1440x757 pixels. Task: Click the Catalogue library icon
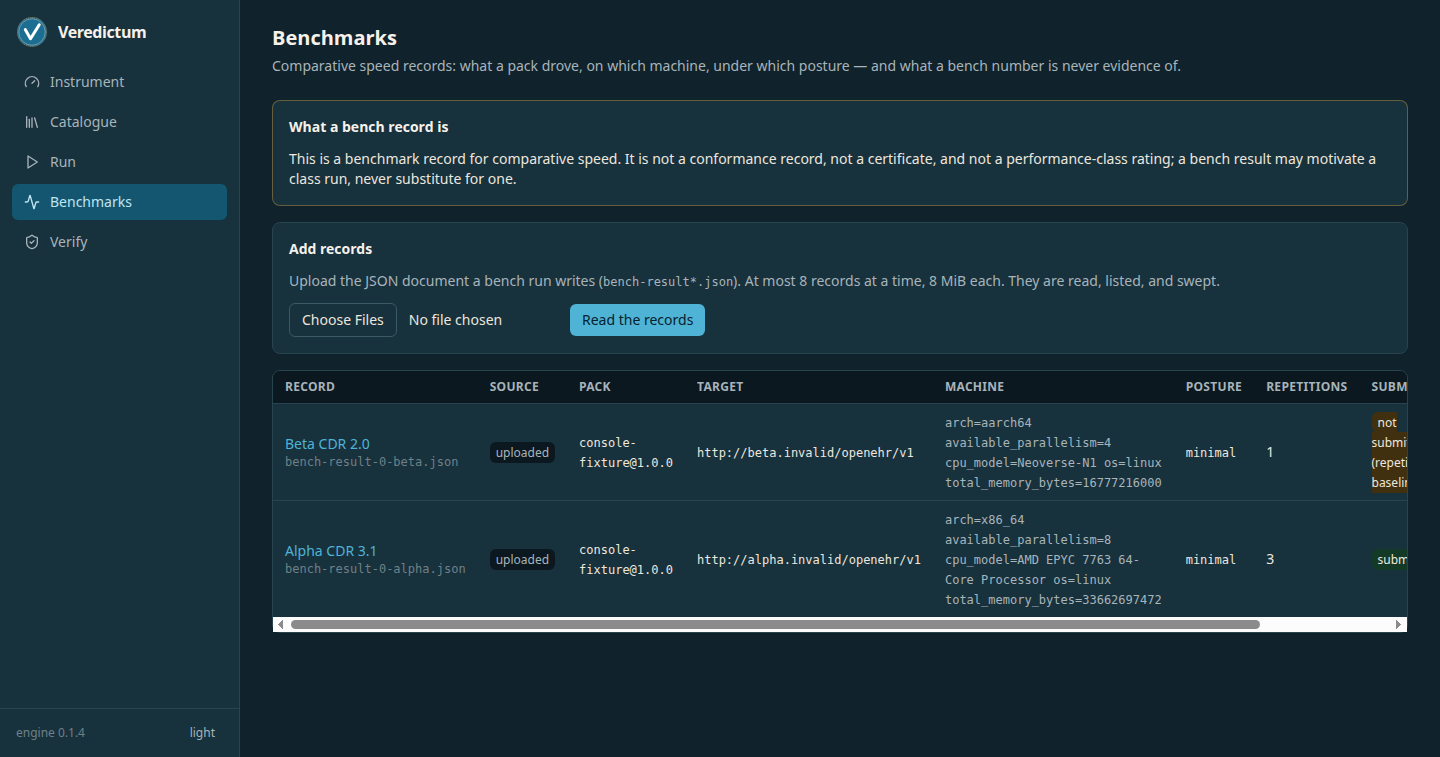32,122
